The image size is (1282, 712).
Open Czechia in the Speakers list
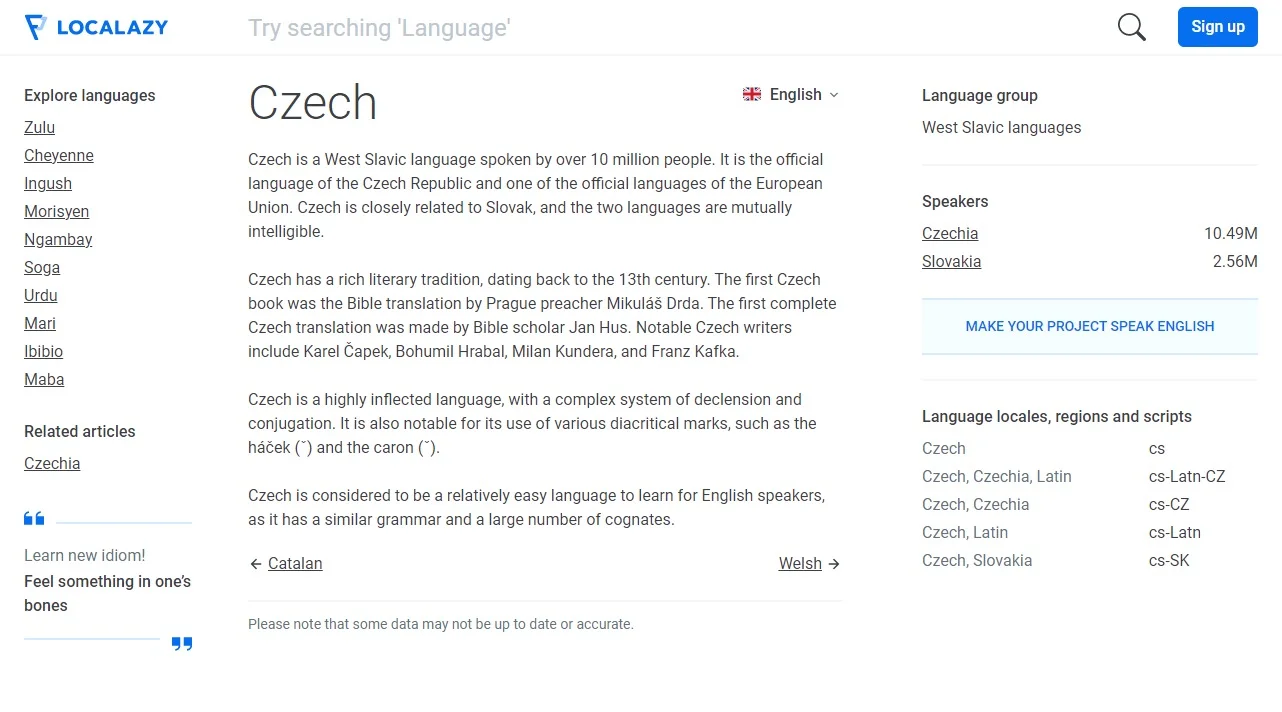[950, 234]
